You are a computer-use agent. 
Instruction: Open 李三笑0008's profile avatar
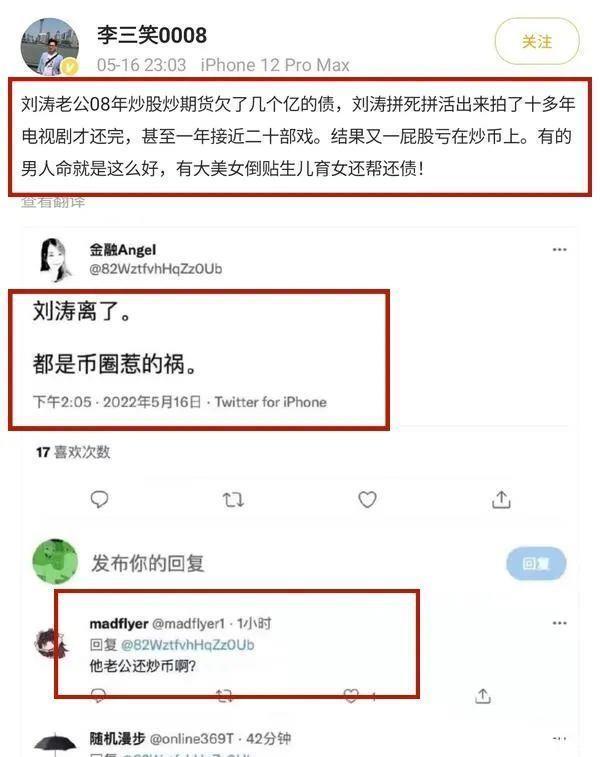[50, 47]
